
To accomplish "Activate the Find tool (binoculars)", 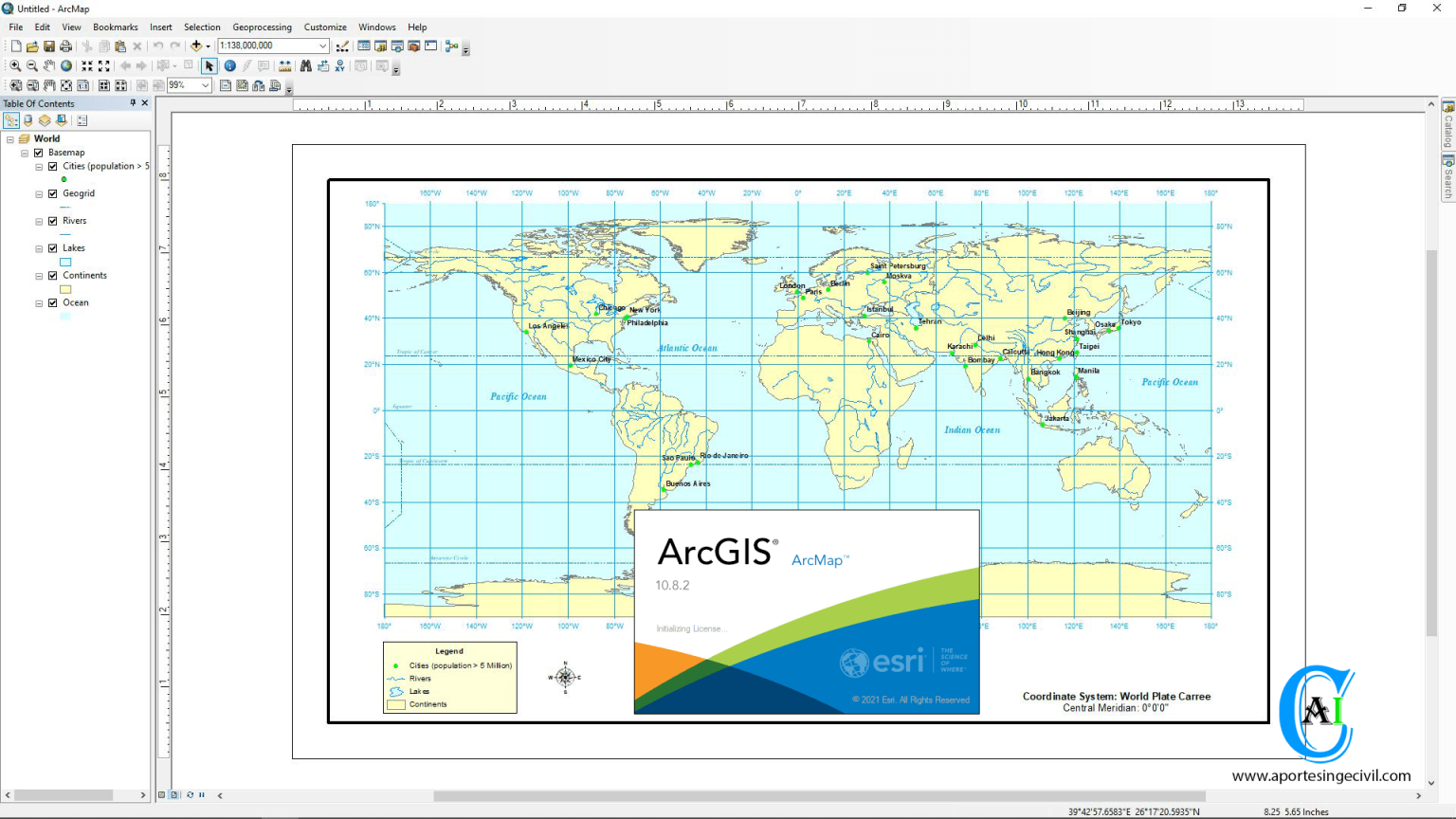I will tap(306, 66).
